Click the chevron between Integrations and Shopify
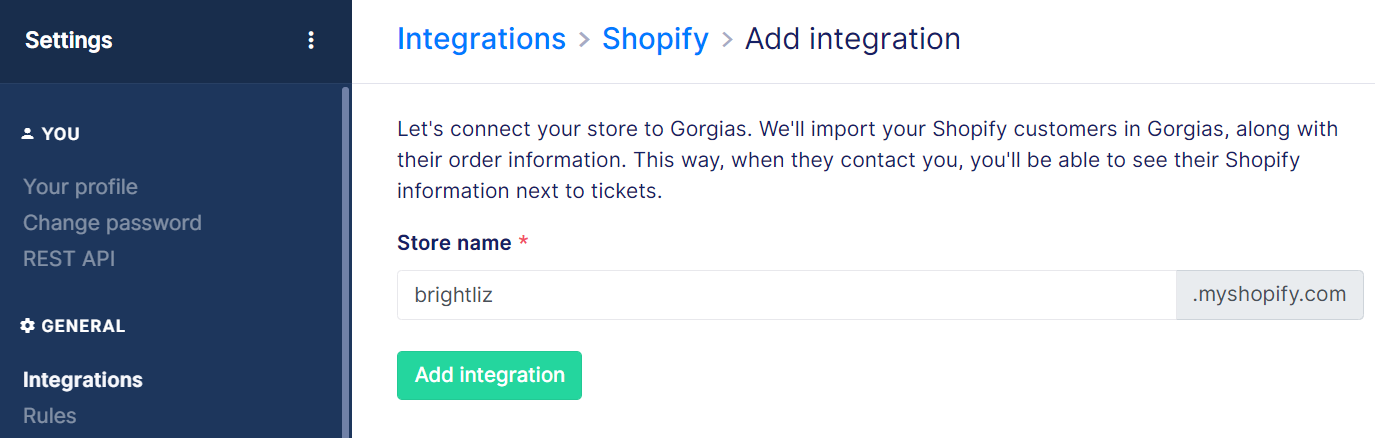 pos(584,41)
